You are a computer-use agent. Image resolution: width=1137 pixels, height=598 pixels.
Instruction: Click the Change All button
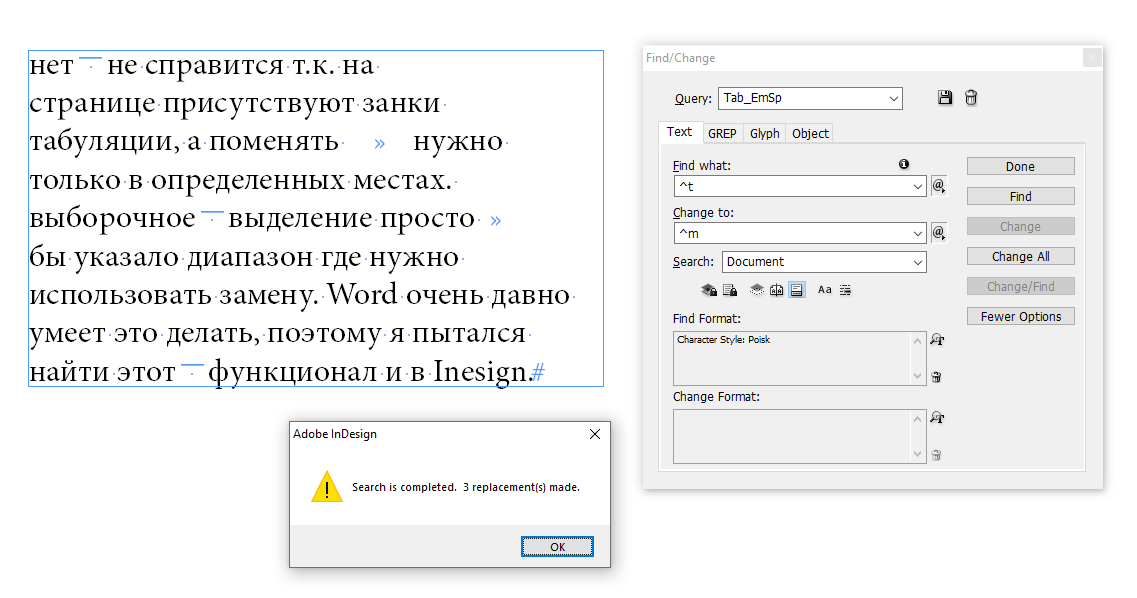1020,257
